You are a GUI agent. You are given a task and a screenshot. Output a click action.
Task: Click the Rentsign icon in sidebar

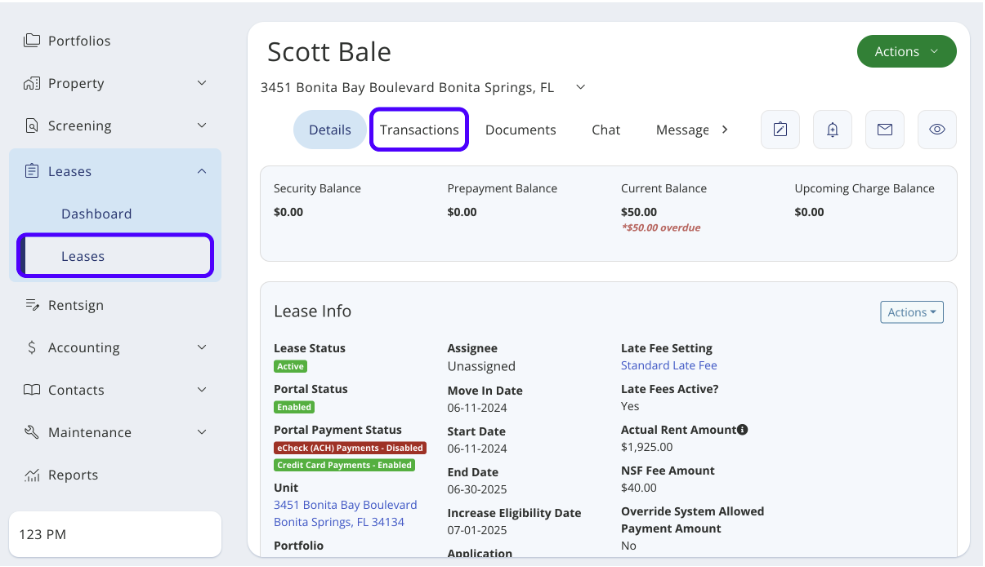point(31,305)
